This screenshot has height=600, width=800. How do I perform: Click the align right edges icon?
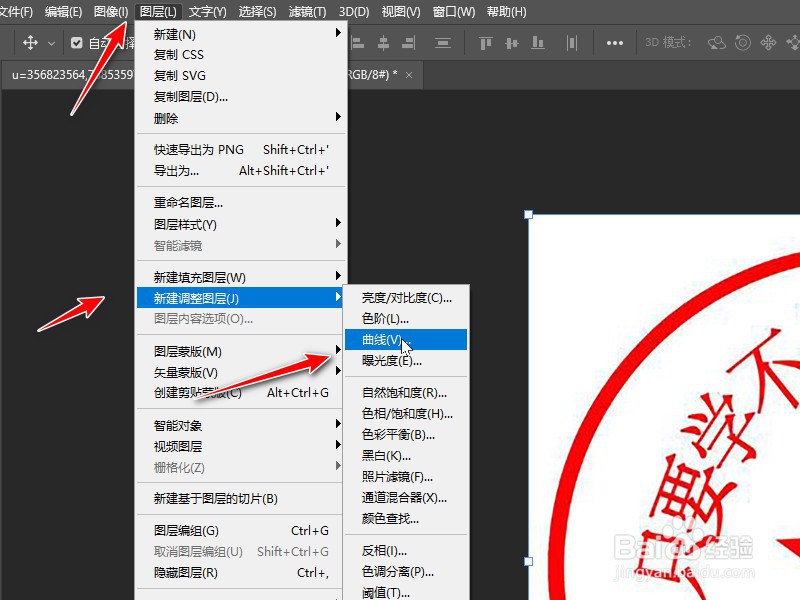tap(408, 43)
